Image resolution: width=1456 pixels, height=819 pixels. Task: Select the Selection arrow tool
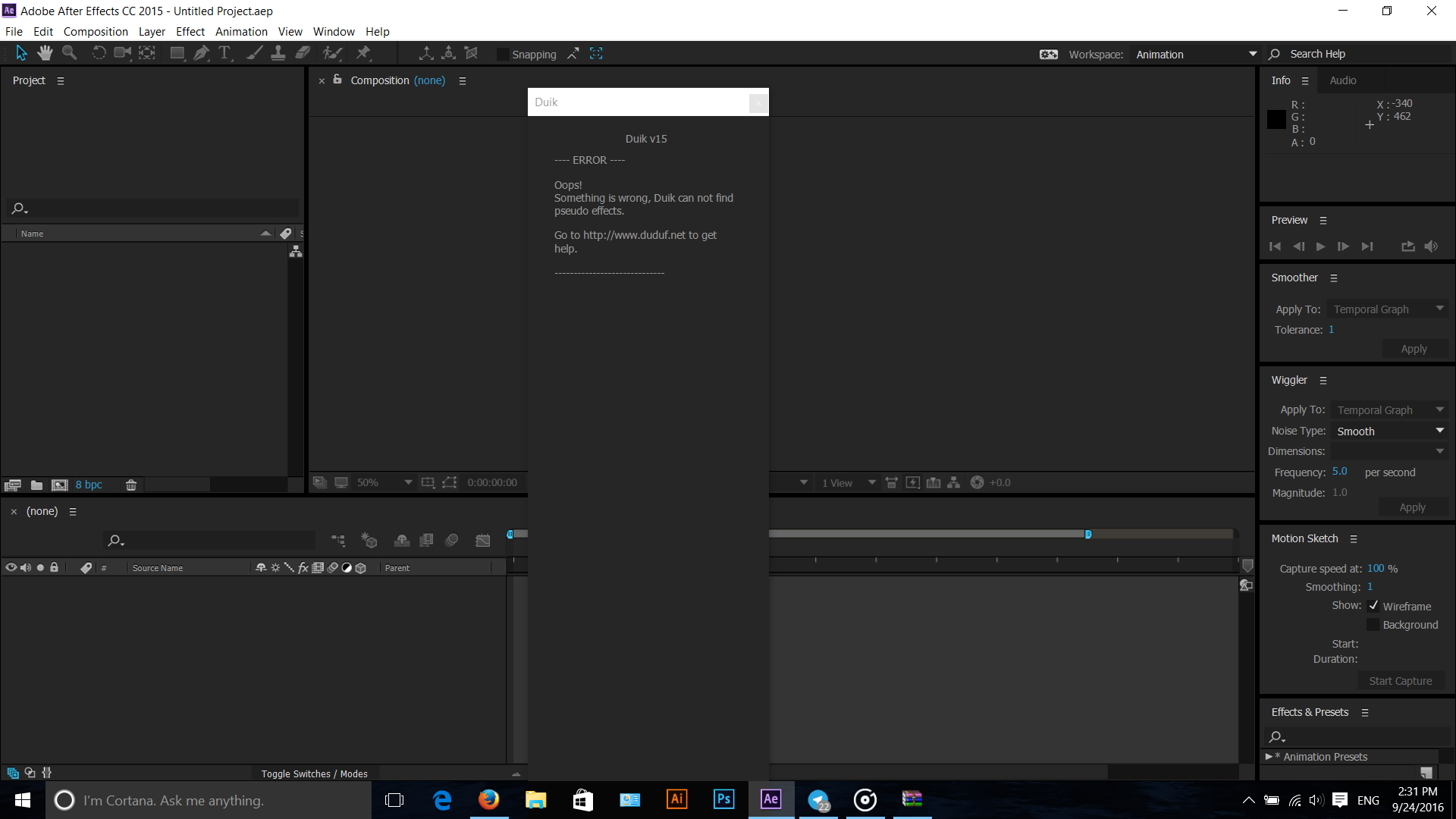21,53
